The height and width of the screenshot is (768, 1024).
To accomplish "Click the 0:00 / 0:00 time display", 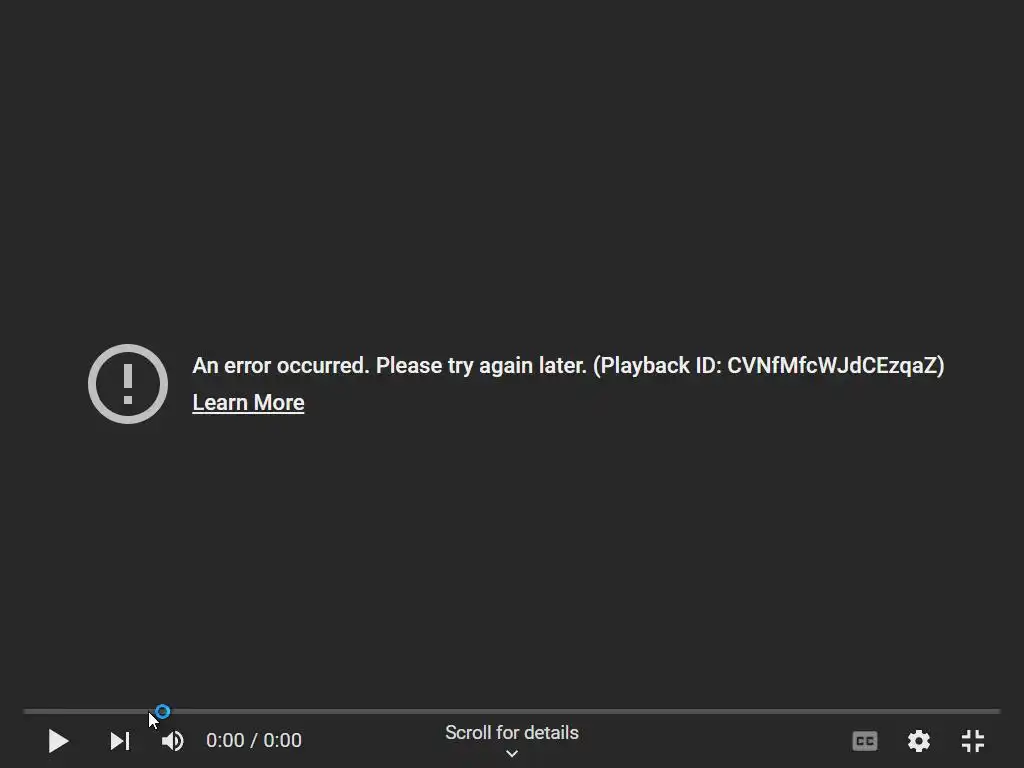I will click(254, 741).
